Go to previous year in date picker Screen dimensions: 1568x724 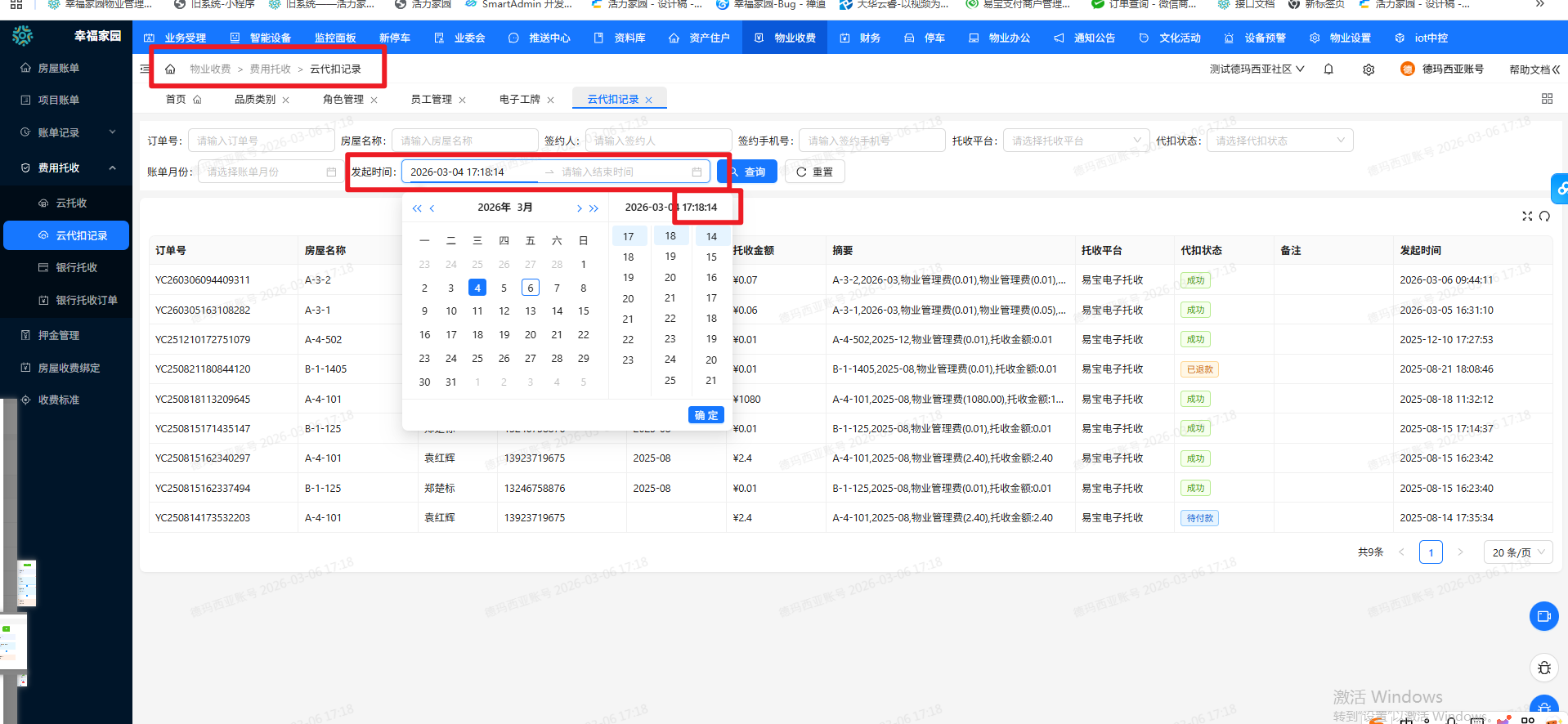(x=417, y=208)
